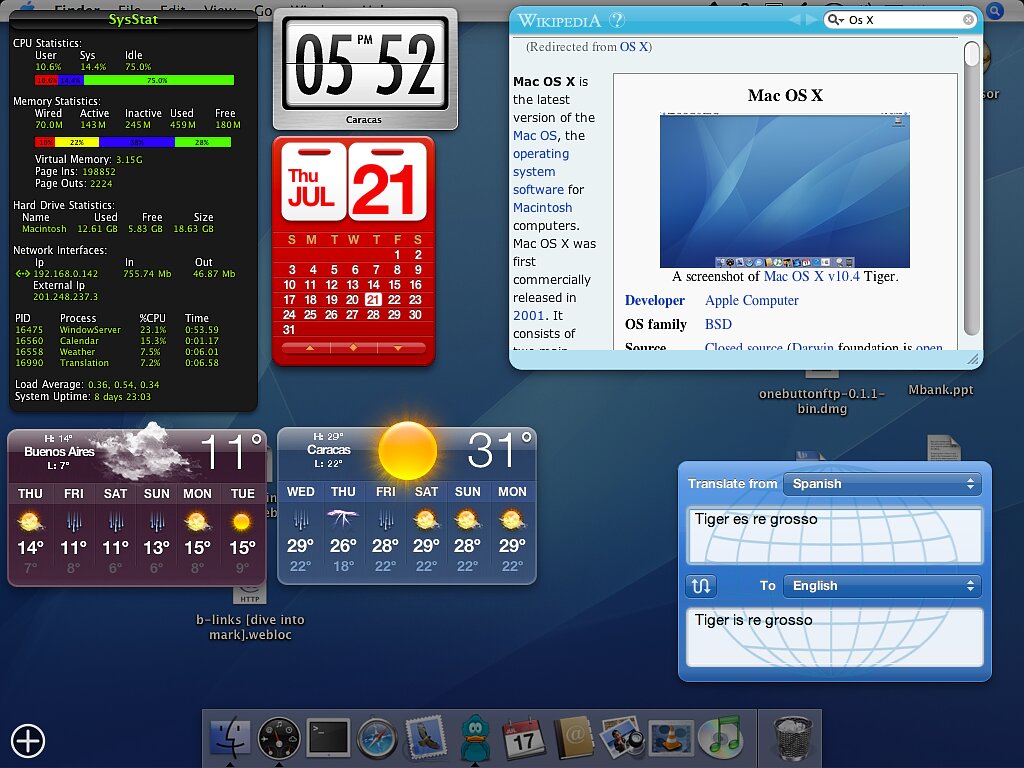
Task: Click the Wikipedia search field
Action: click(x=903, y=20)
